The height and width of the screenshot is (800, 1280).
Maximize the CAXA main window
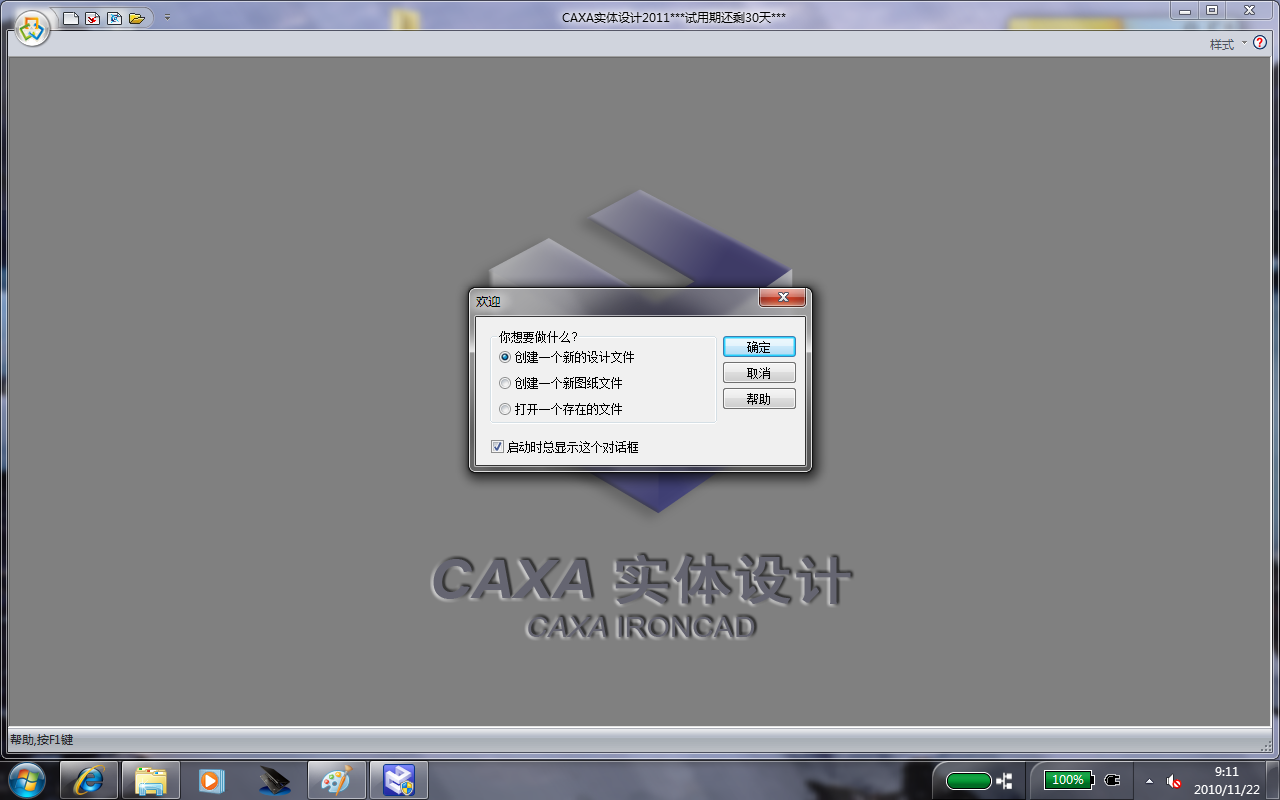pos(1212,9)
